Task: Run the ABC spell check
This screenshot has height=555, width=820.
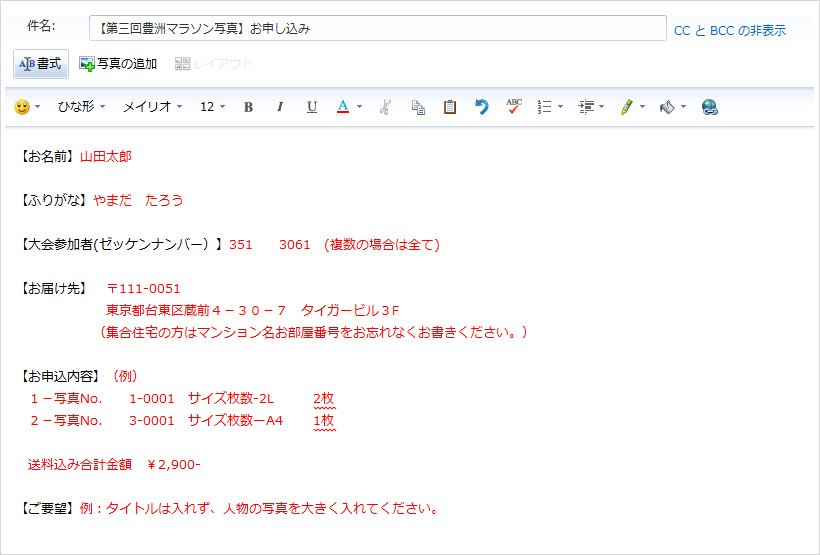Action: coord(514,106)
